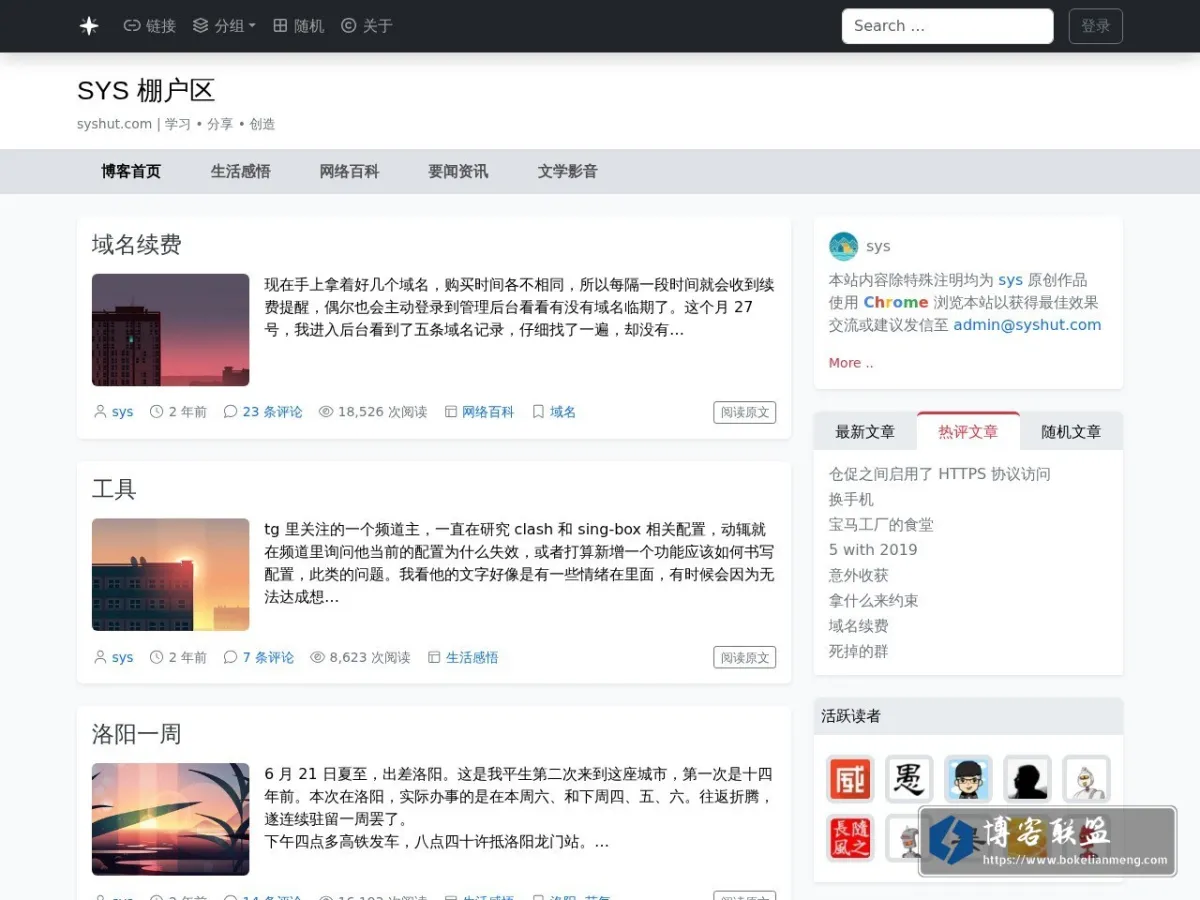Open the 域名 tag link
The height and width of the screenshot is (900, 1200).
tap(563, 412)
